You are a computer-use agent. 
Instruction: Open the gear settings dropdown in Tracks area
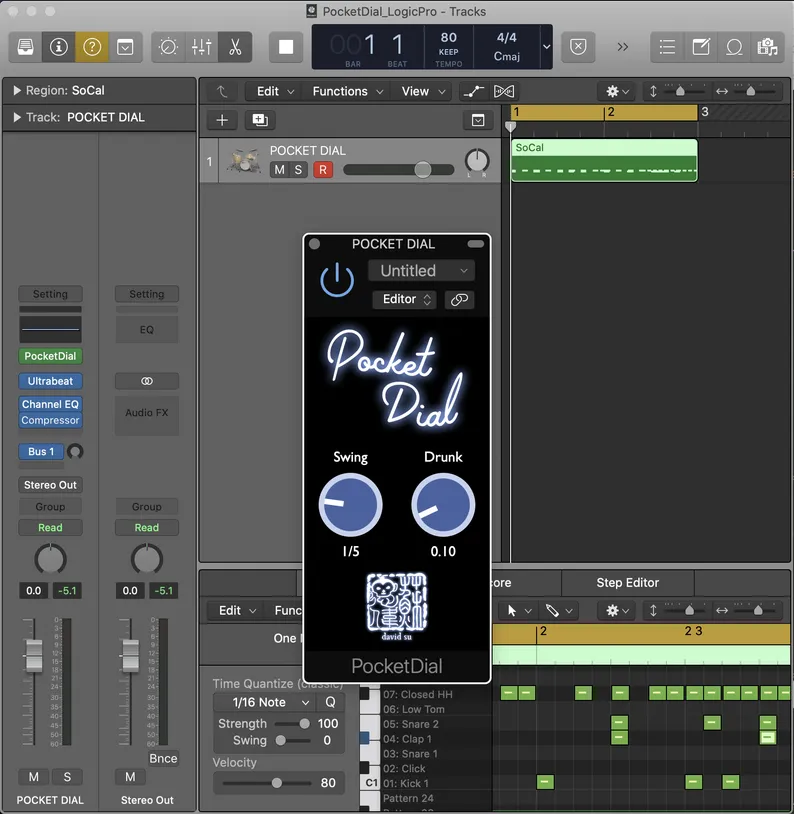click(x=617, y=91)
